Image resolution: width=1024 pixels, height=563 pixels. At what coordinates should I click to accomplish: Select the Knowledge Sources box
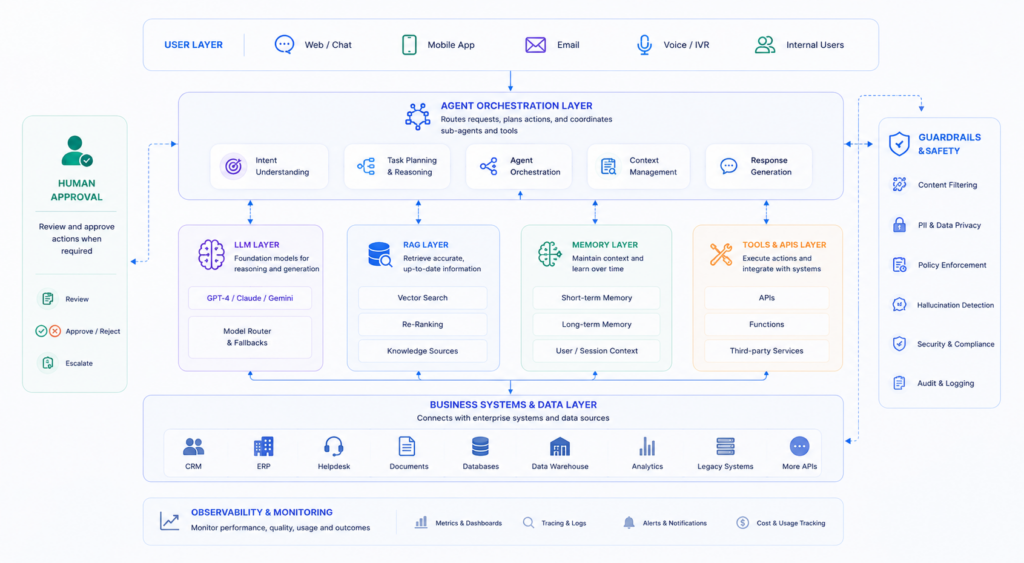pyautogui.click(x=423, y=351)
